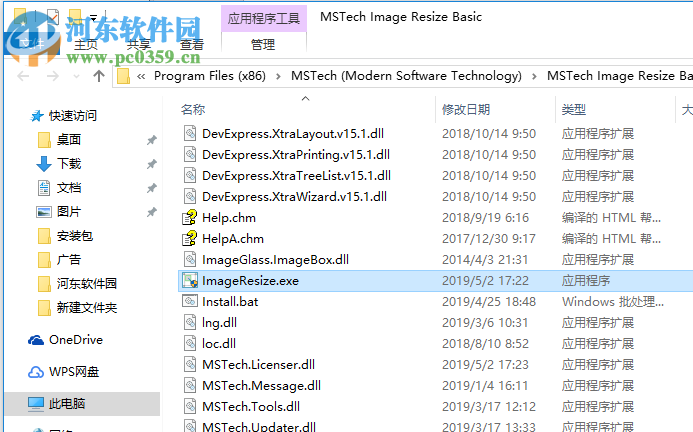The width and height of the screenshot is (693, 432).
Task: Open 桌面 in quick access
Action: (69, 140)
